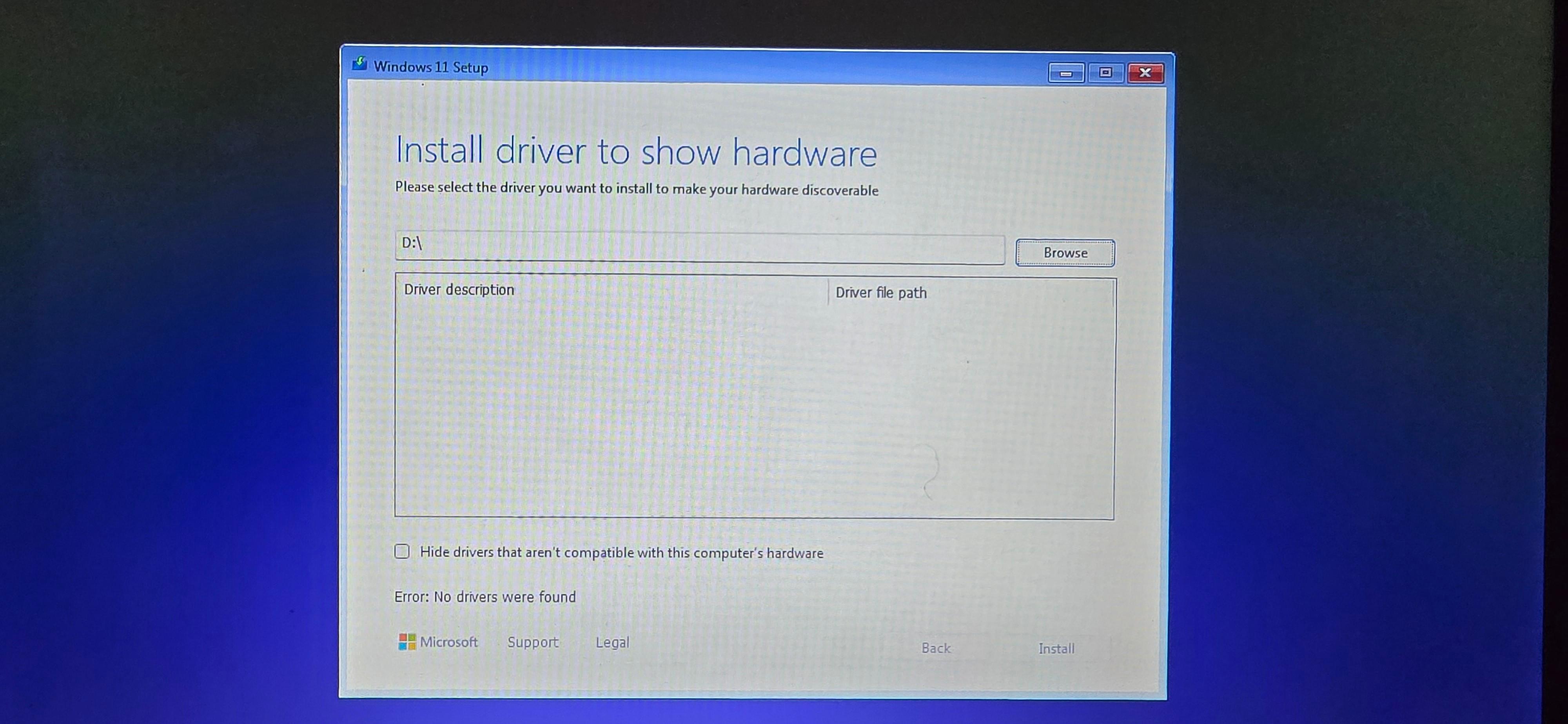1568x724 pixels.
Task: Go back to the previous setup step
Action: click(x=936, y=648)
